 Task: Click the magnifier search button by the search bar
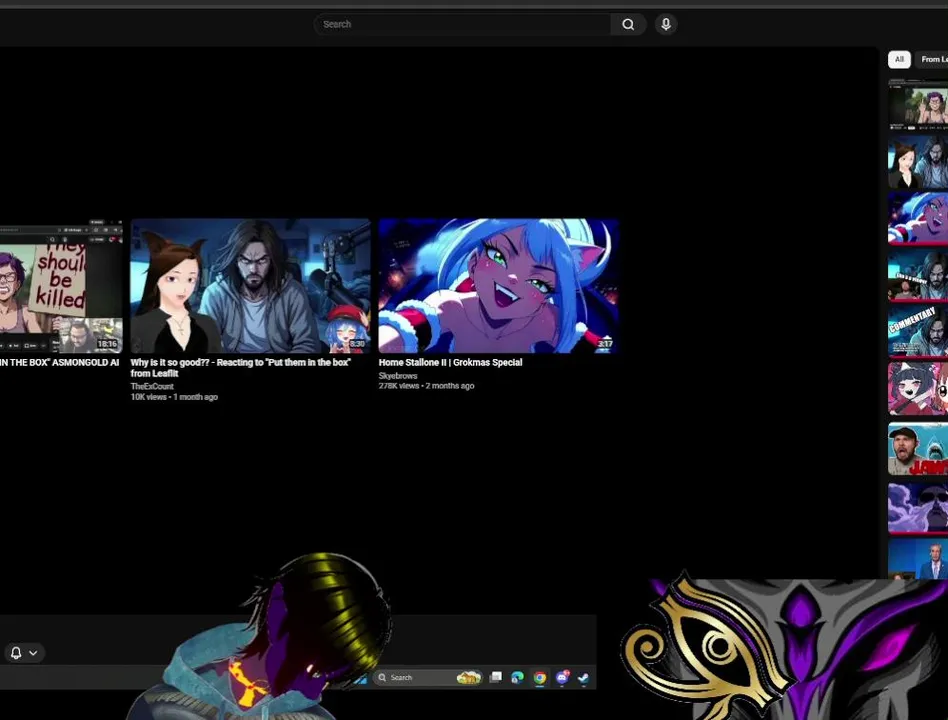coord(628,24)
